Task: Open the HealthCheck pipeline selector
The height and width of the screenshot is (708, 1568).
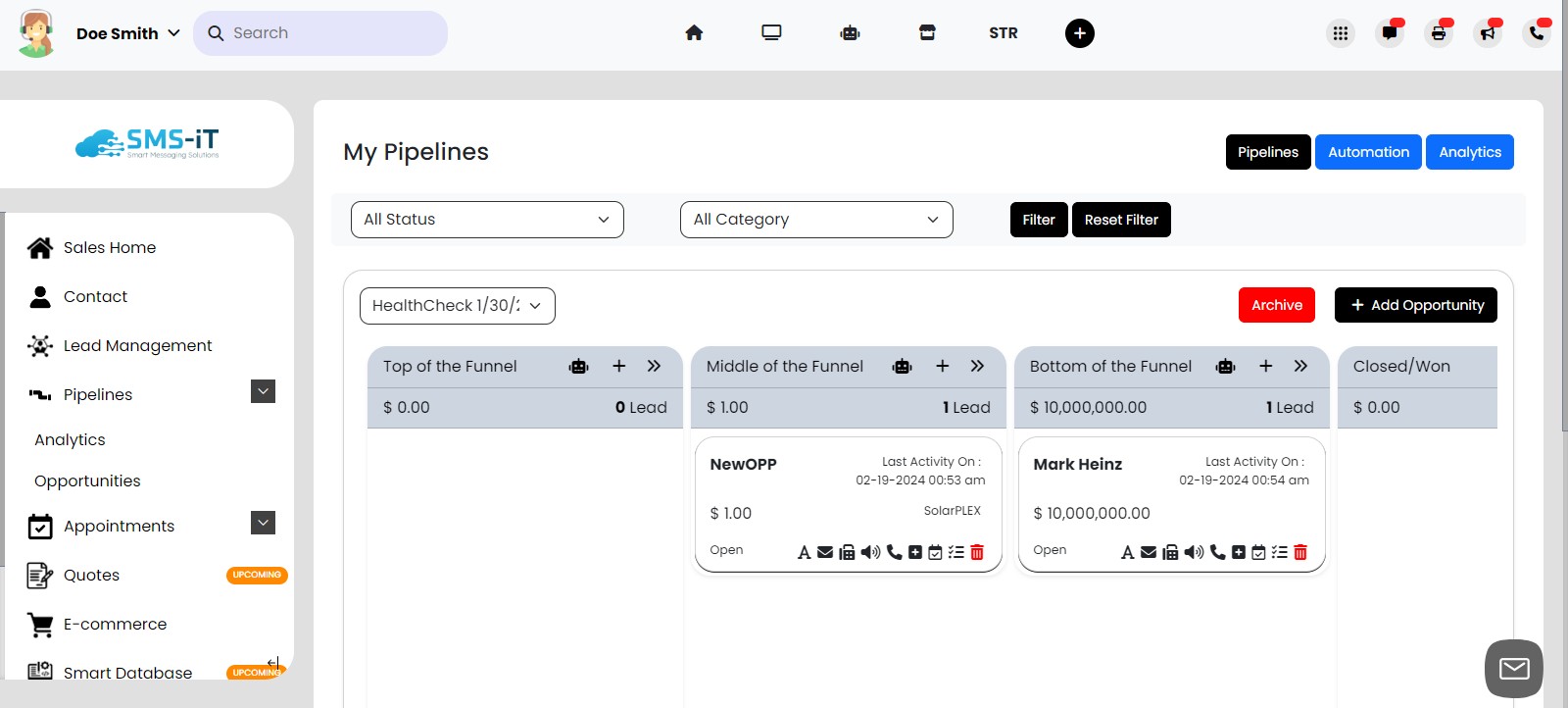Action: tap(457, 306)
